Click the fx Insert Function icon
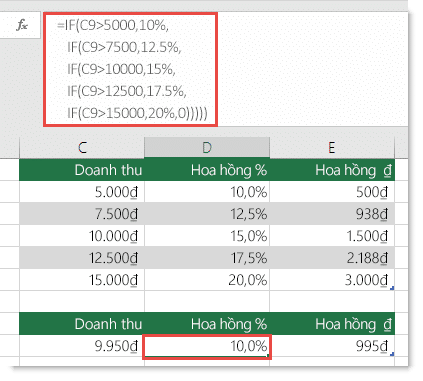The image size is (423, 381). click(22, 25)
